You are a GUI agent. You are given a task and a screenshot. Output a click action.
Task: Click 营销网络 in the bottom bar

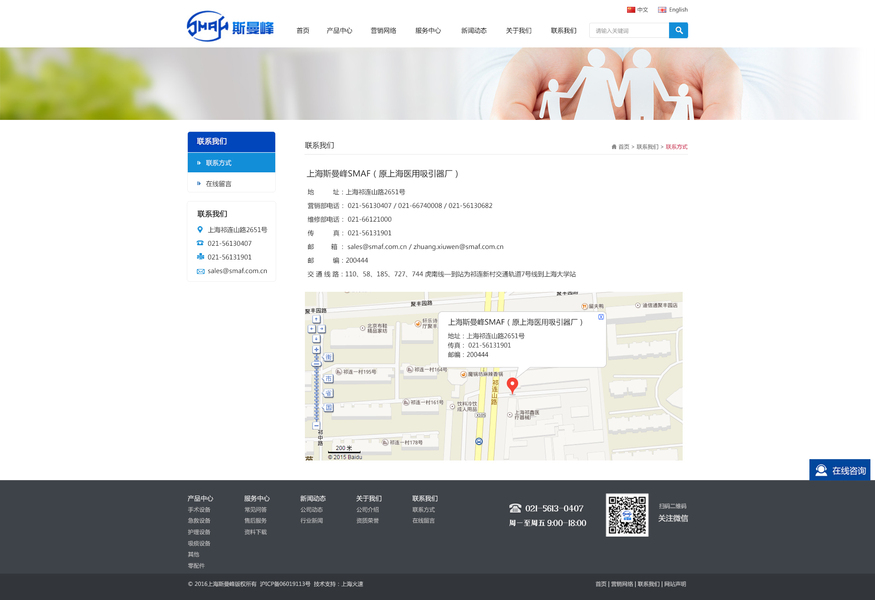622,584
